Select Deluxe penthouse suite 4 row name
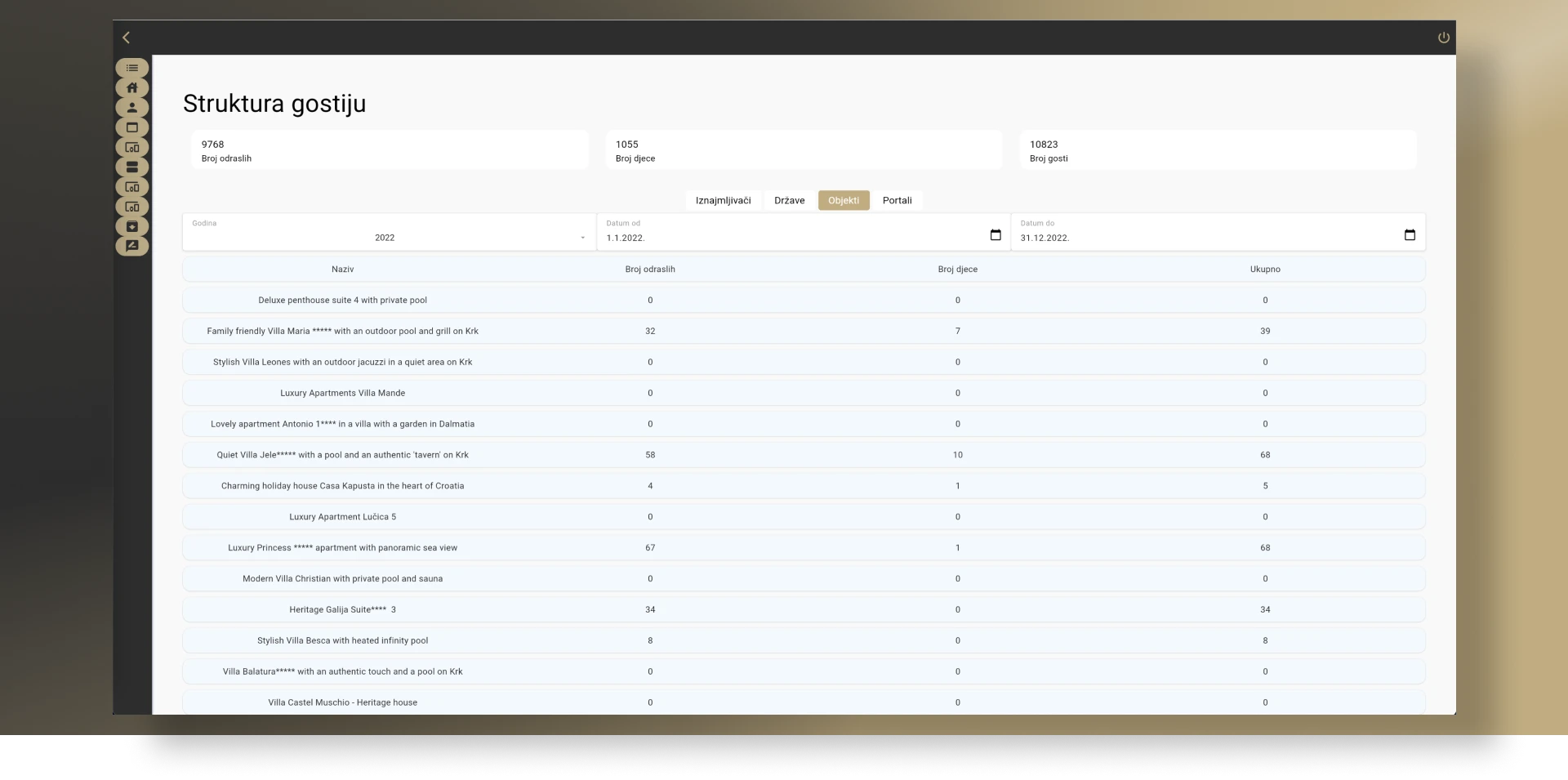 (343, 301)
